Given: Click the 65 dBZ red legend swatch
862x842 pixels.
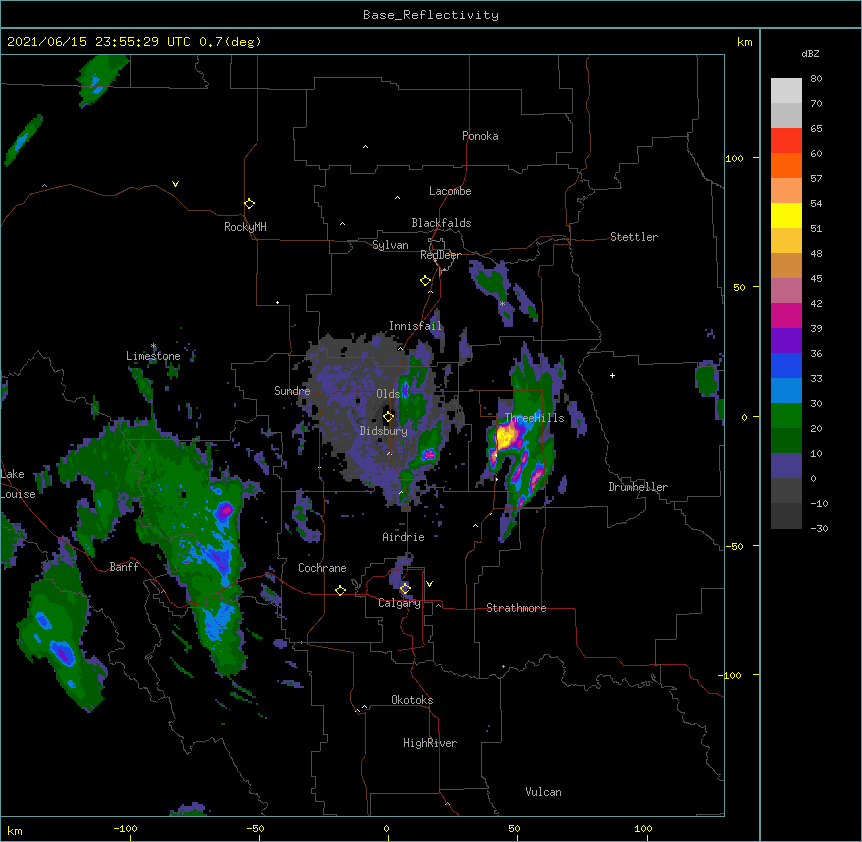Looking at the screenshot, I should click(786, 140).
